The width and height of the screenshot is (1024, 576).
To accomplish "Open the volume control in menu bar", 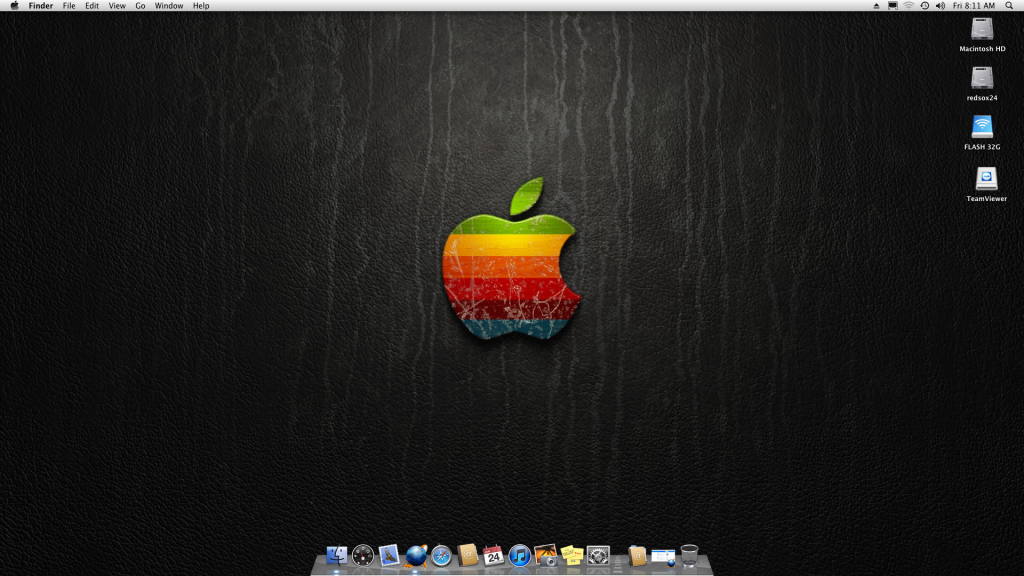I will click(x=940, y=6).
